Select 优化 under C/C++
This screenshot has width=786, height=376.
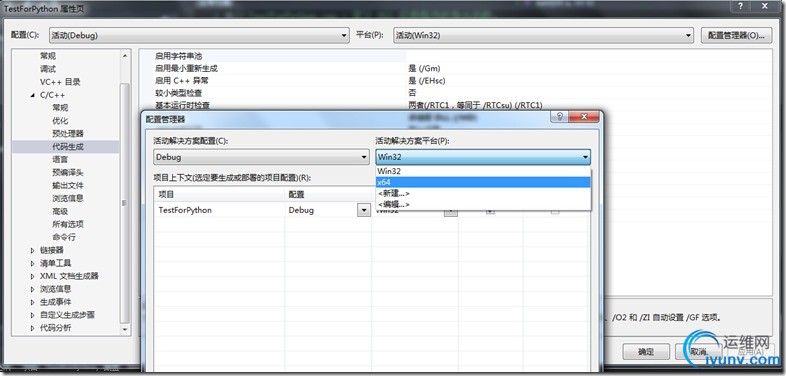60,121
